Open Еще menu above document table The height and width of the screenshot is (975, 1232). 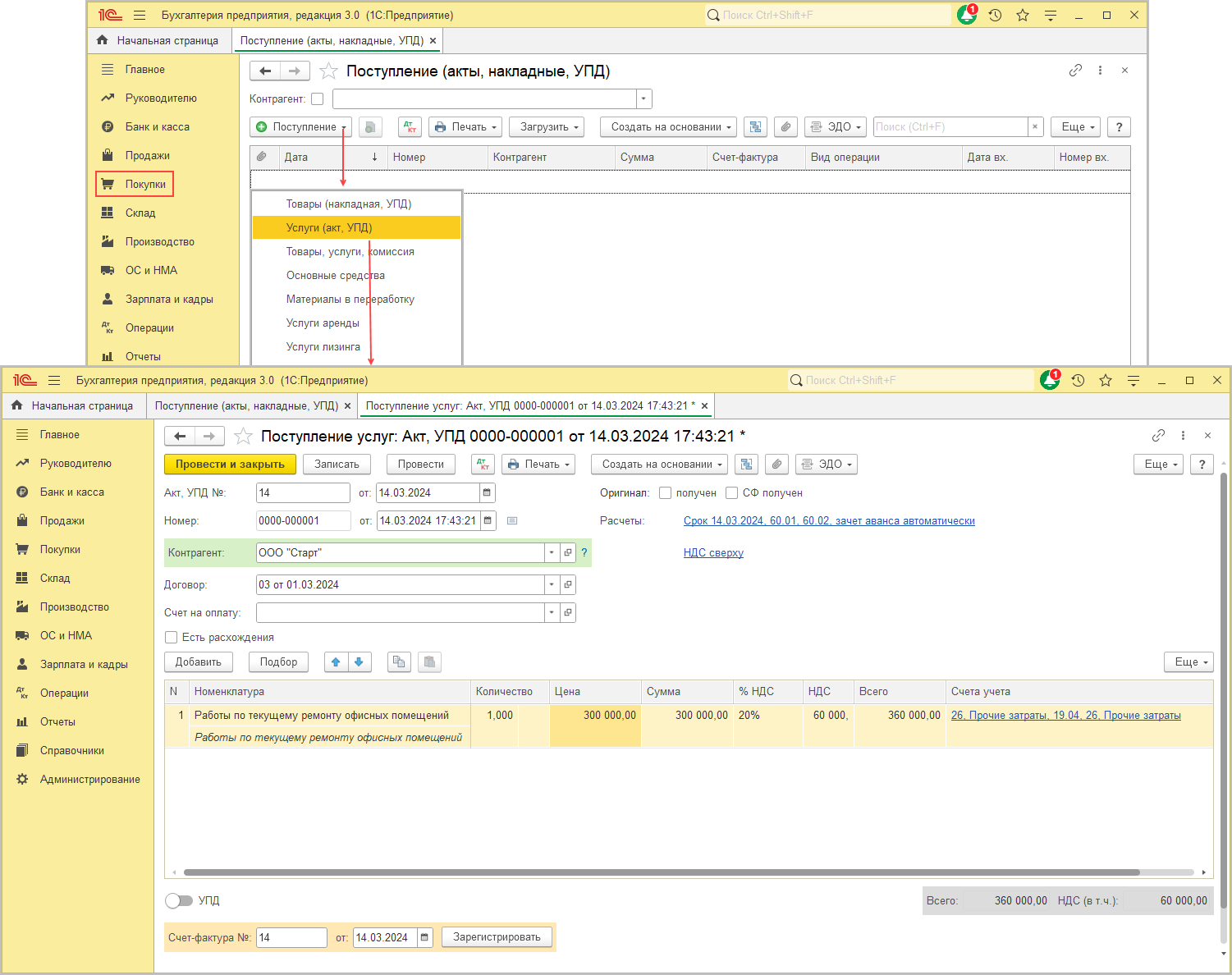point(1188,662)
